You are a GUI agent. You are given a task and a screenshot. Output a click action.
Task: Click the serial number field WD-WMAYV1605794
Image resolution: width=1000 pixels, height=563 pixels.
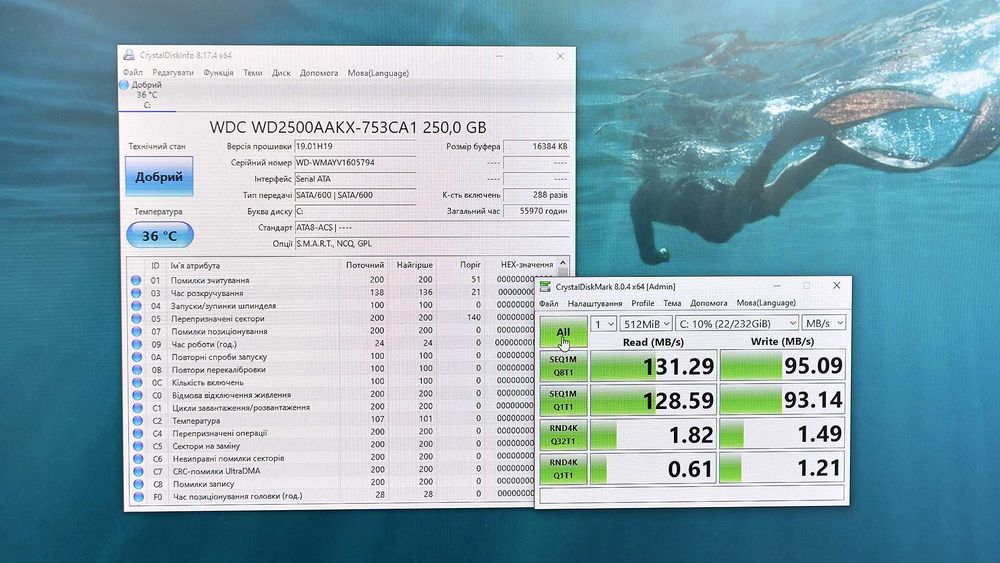click(x=355, y=163)
